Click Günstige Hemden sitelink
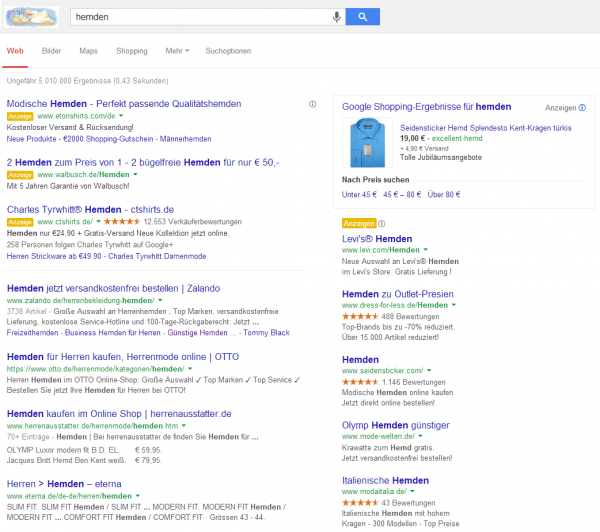The image size is (600, 532). coord(197,333)
